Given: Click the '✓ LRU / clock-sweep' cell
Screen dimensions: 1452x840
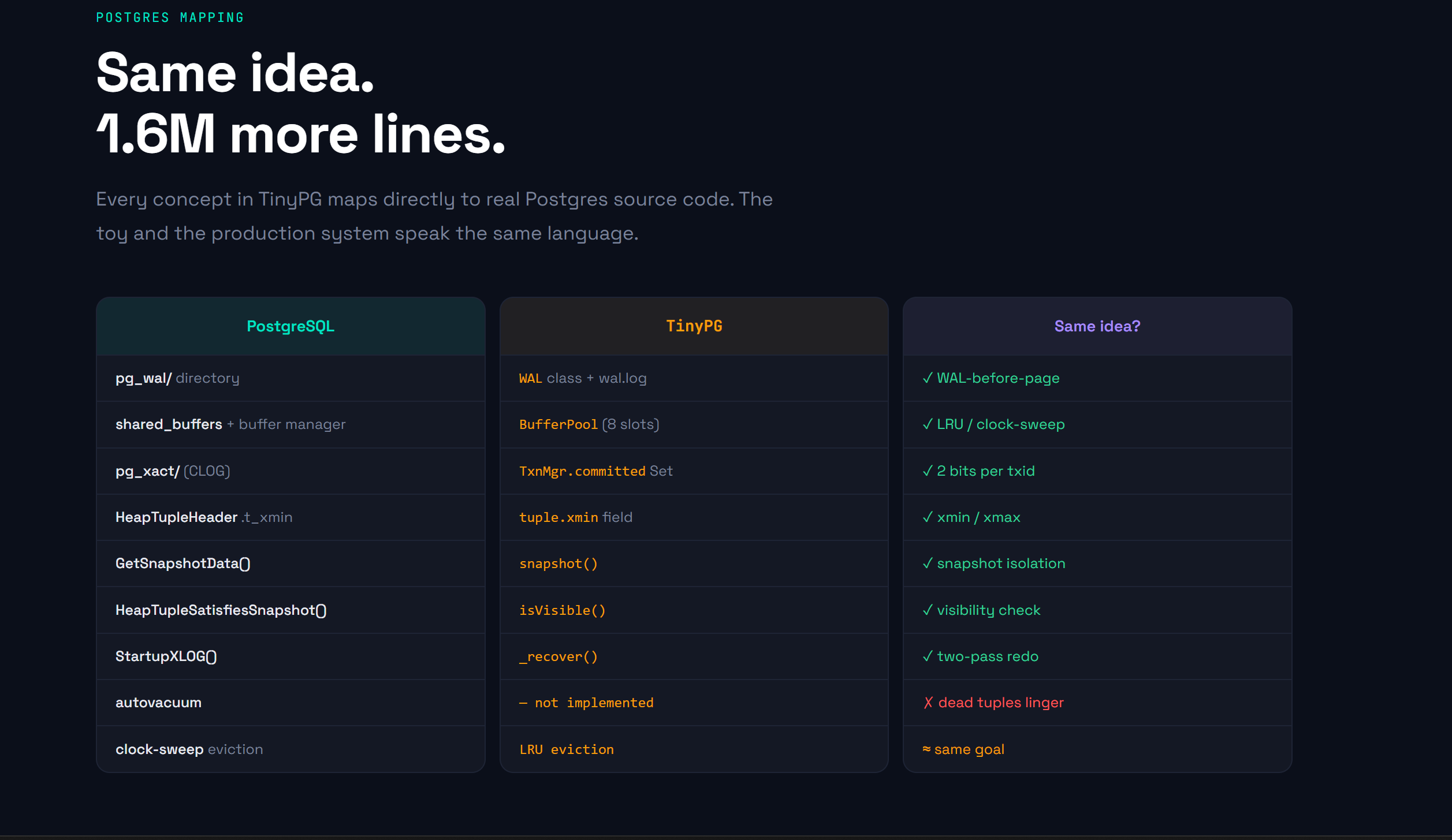Looking at the screenshot, I should (1097, 424).
